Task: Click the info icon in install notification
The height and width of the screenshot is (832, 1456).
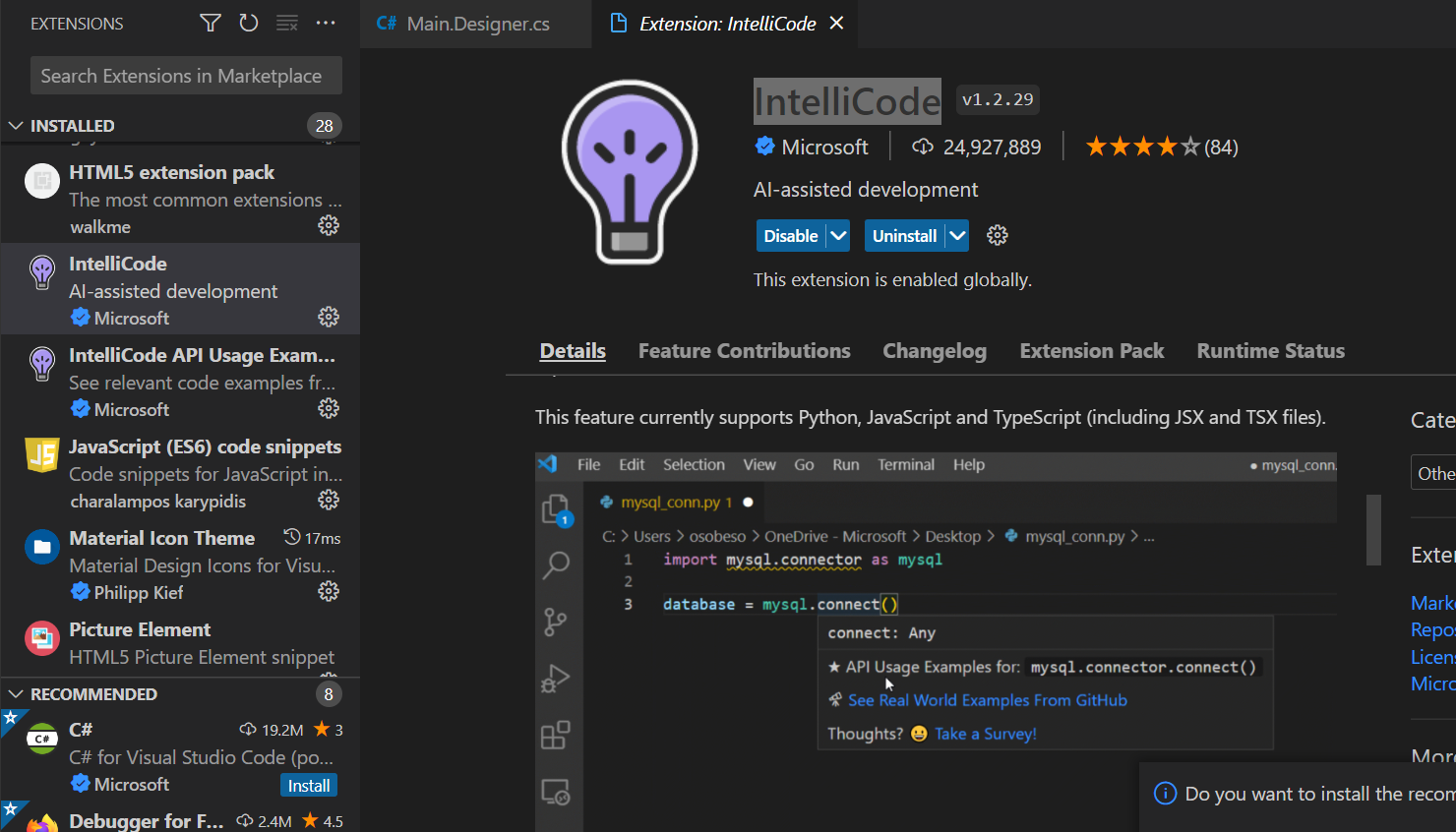Action: pyautogui.click(x=1165, y=794)
